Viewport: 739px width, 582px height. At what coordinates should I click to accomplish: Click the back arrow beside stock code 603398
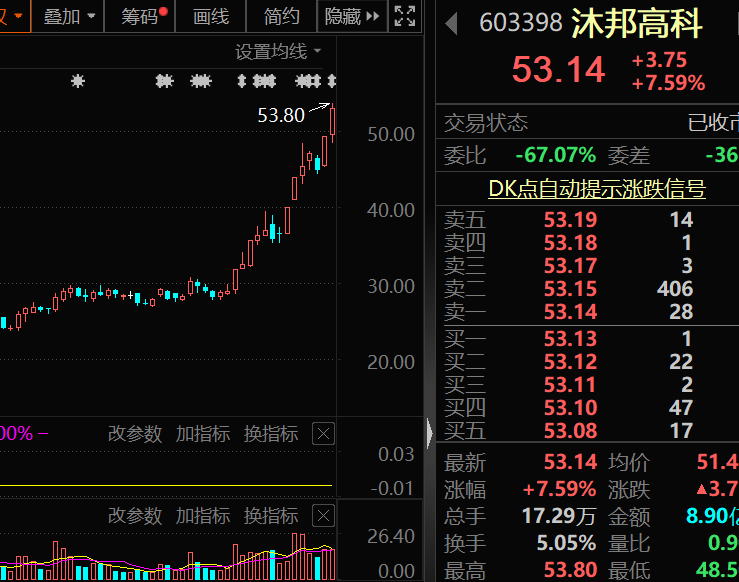tap(452, 23)
